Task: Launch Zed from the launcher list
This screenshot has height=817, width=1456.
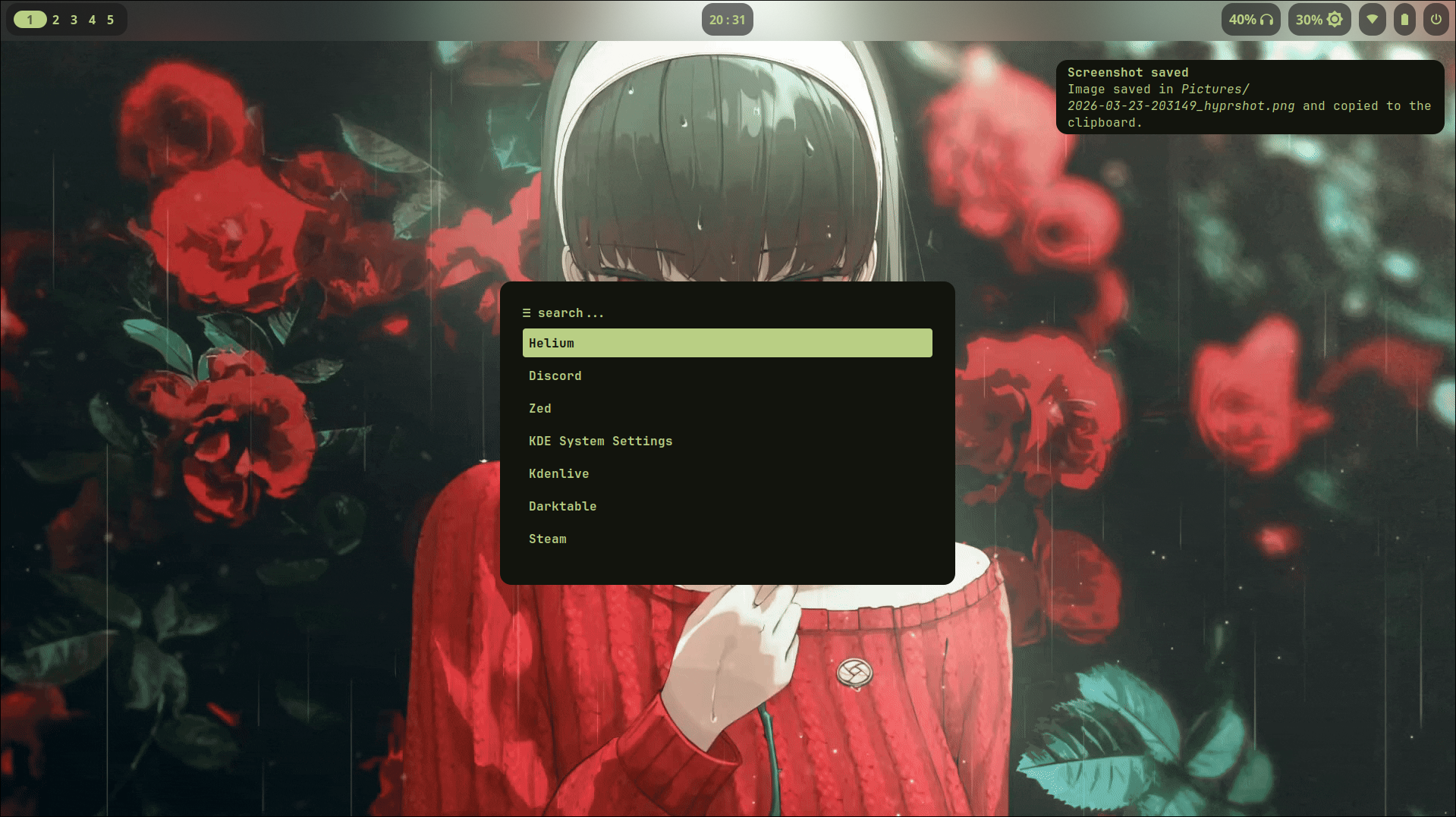Action: tap(727, 408)
